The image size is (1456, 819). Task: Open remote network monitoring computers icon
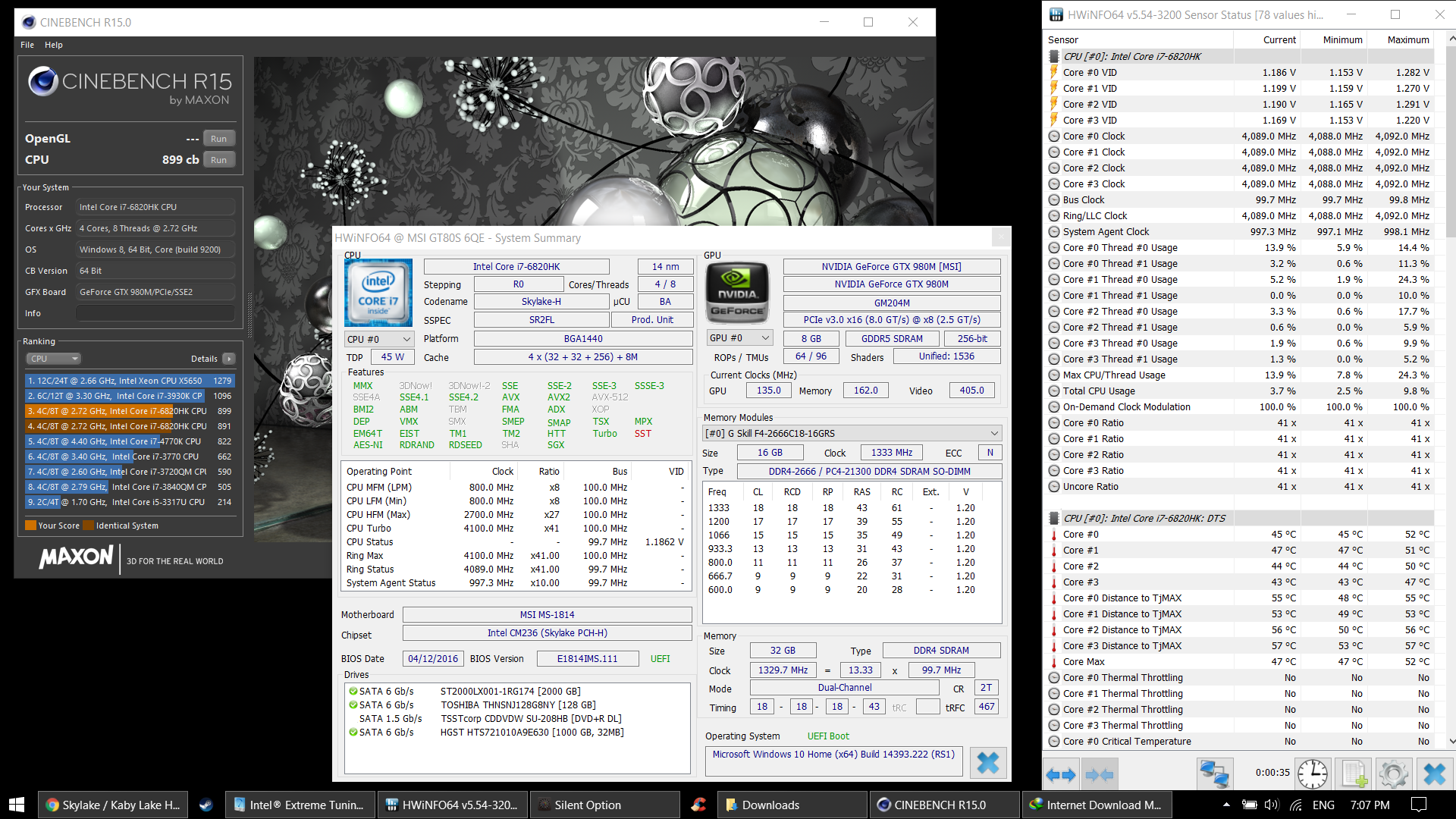[1213, 775]
